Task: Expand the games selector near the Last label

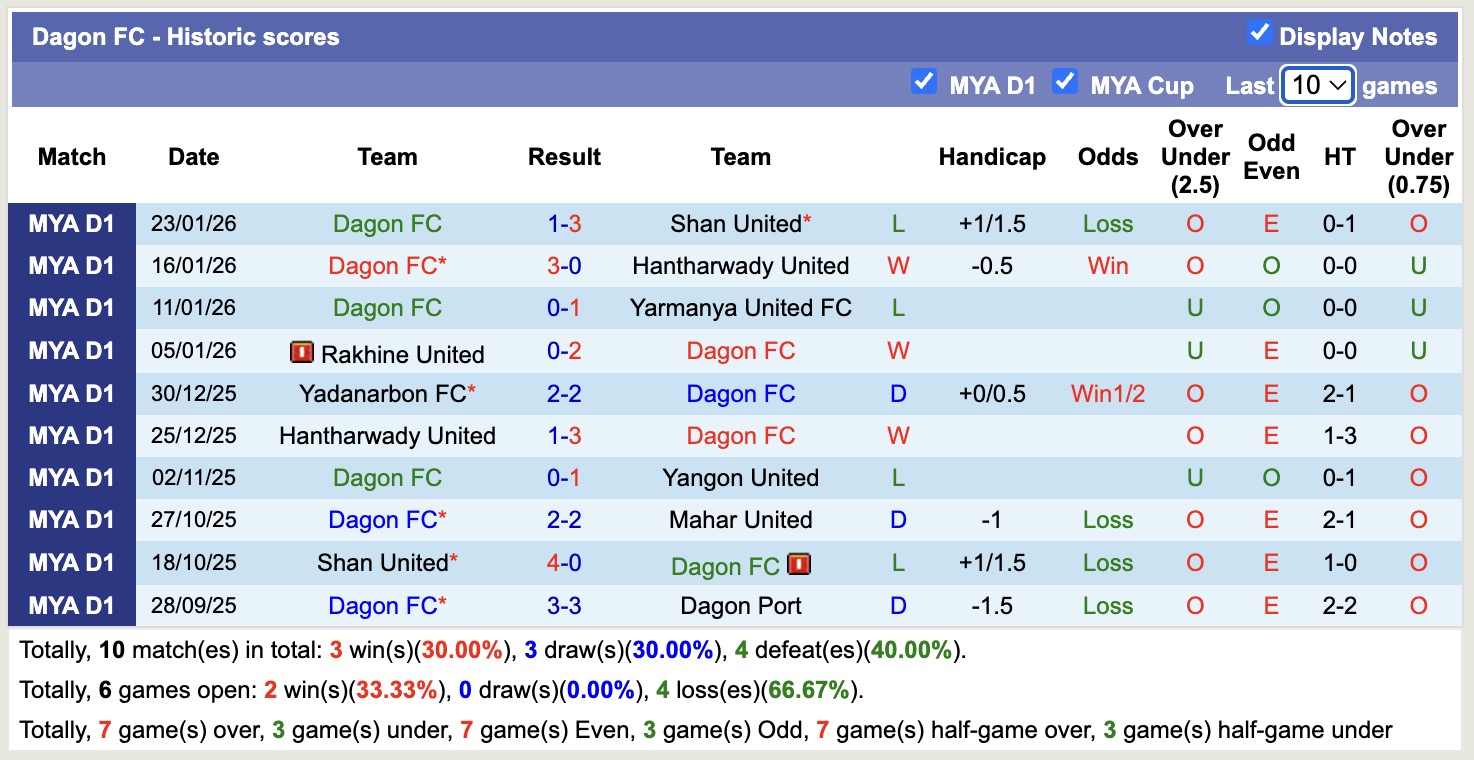Action: (1317, 86)
